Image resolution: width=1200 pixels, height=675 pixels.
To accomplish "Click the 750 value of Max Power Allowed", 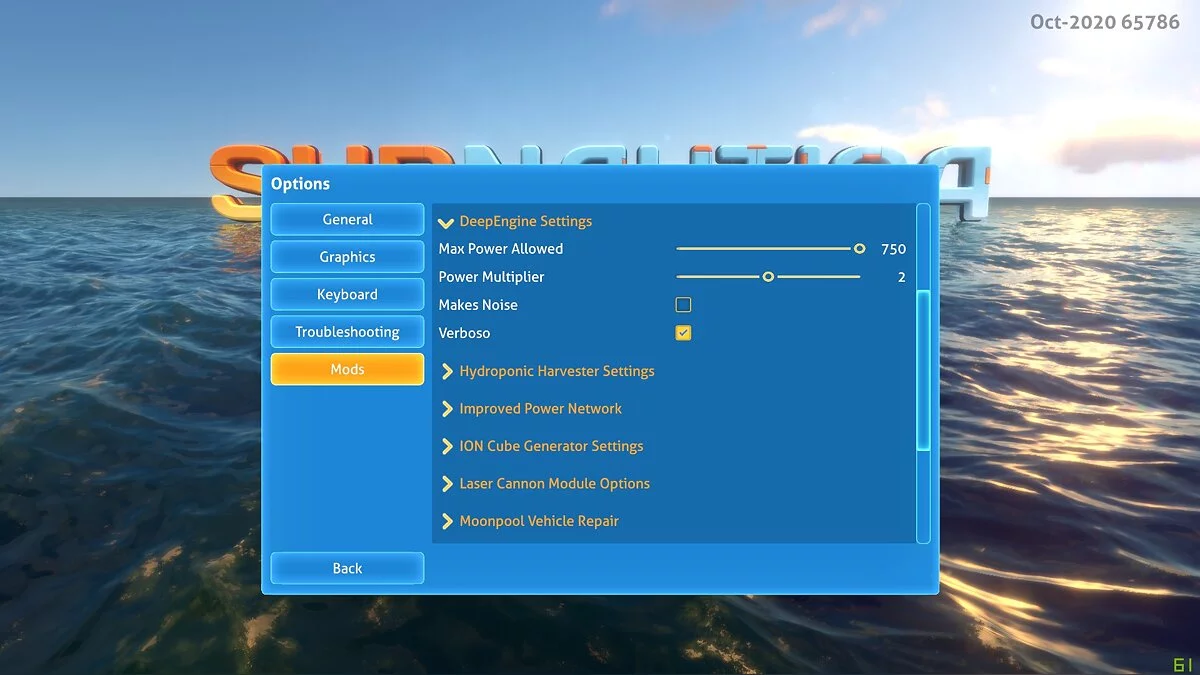I will tap(893, 248).
